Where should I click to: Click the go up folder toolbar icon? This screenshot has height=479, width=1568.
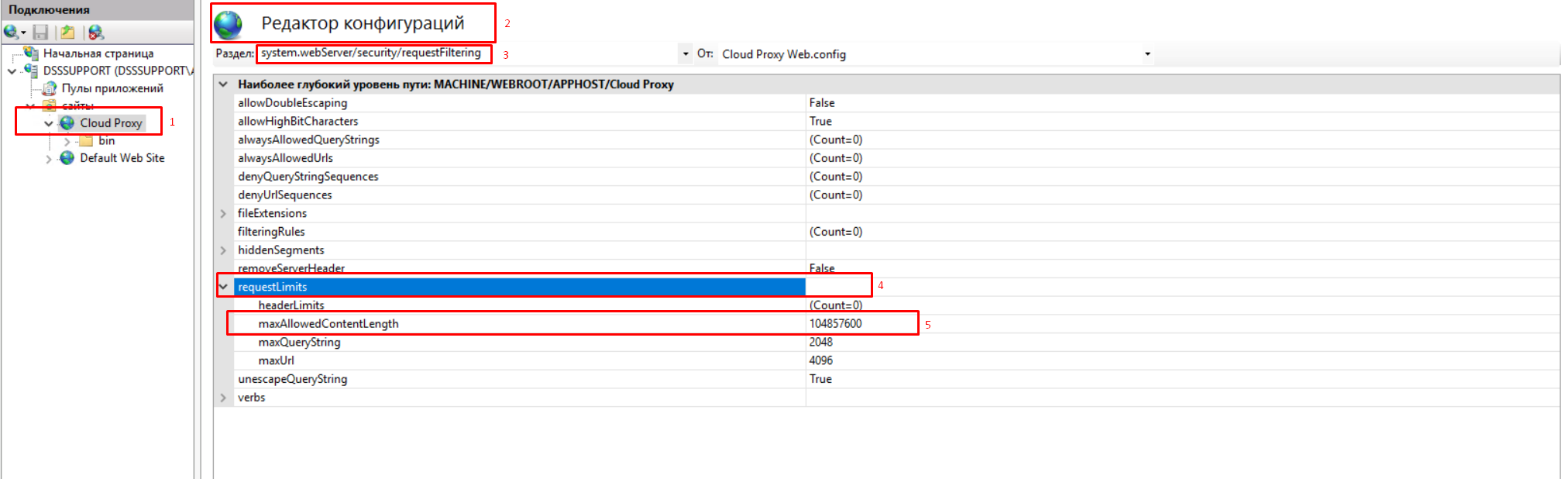[68, 32]
